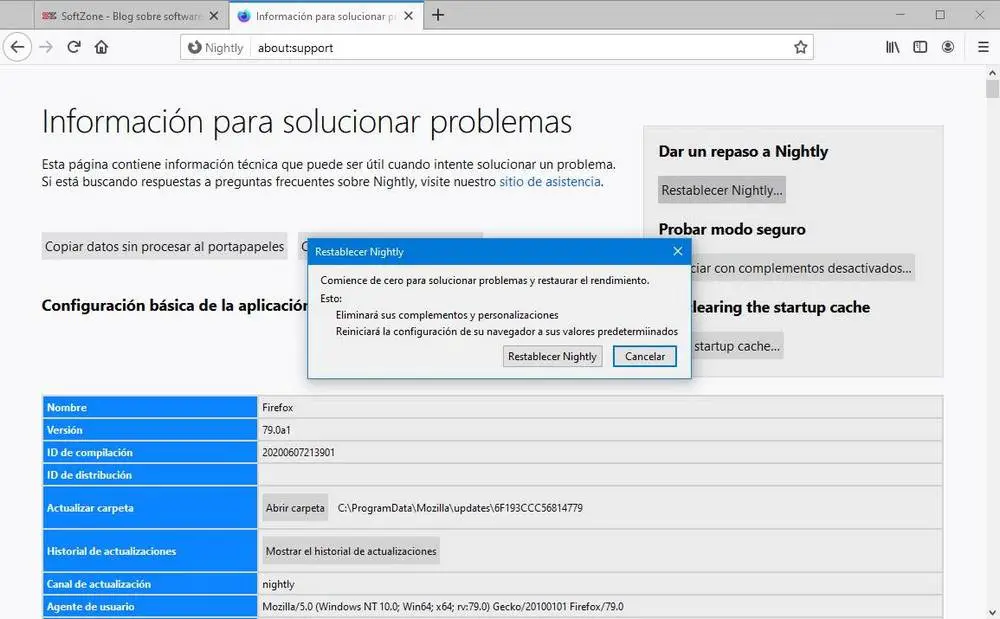Viewport: 1000px width, 619px height.
Task: Select the Información para solucionar tab
Action: tap(325, 16)
